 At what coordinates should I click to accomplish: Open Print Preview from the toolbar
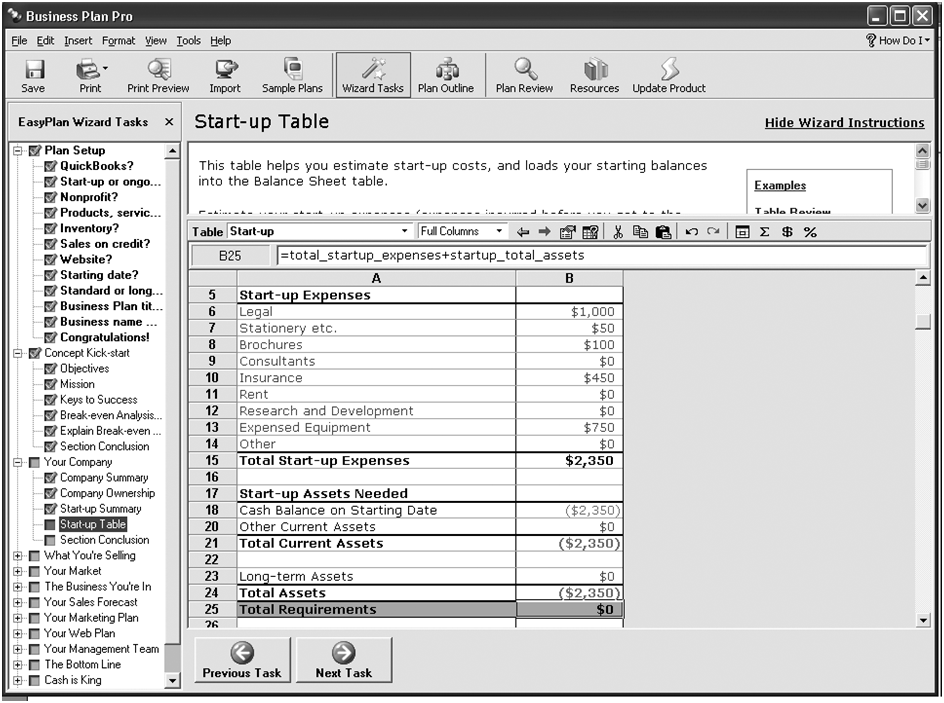click(x=158, y=75)
